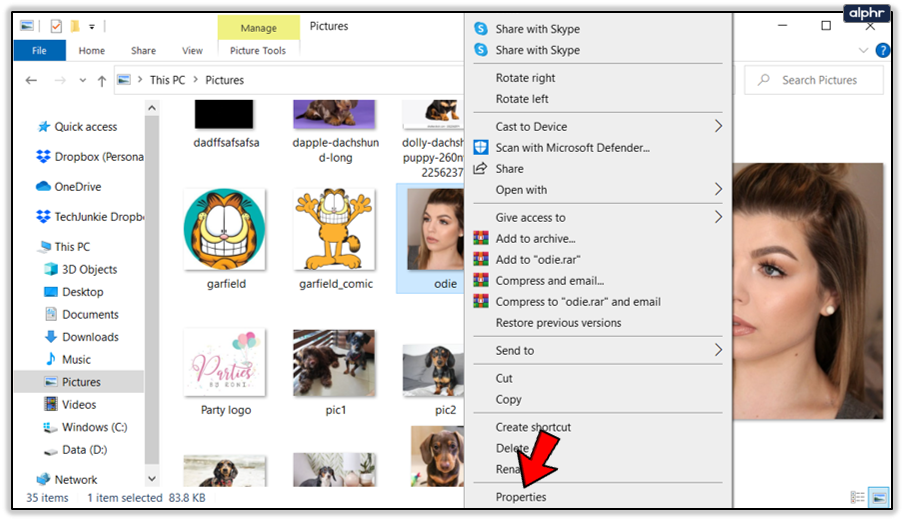
Task: Open the quick access toolbar customize dropdown
Action: [92, 27]
